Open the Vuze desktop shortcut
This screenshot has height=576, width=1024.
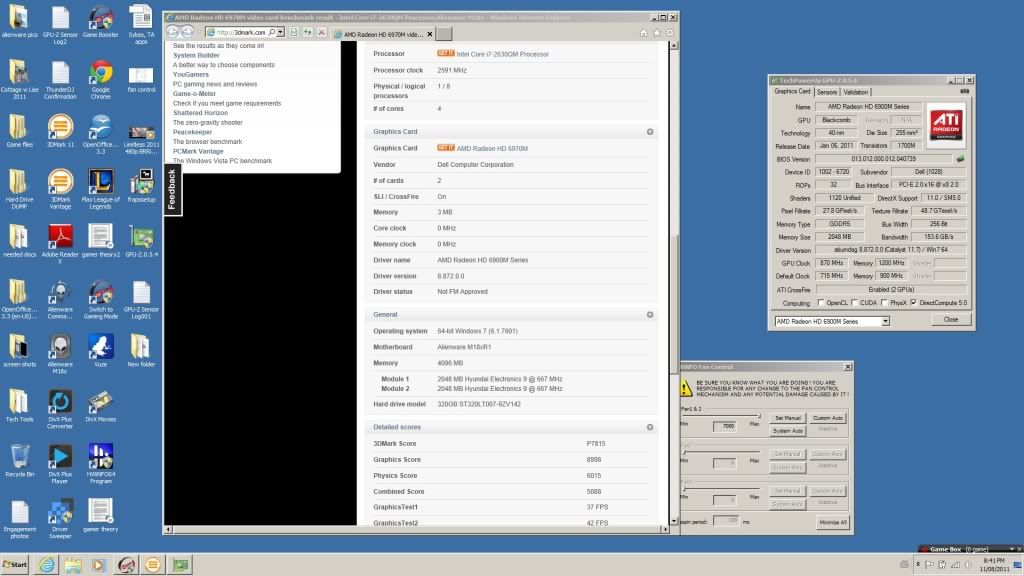click(x=101, y=351)
